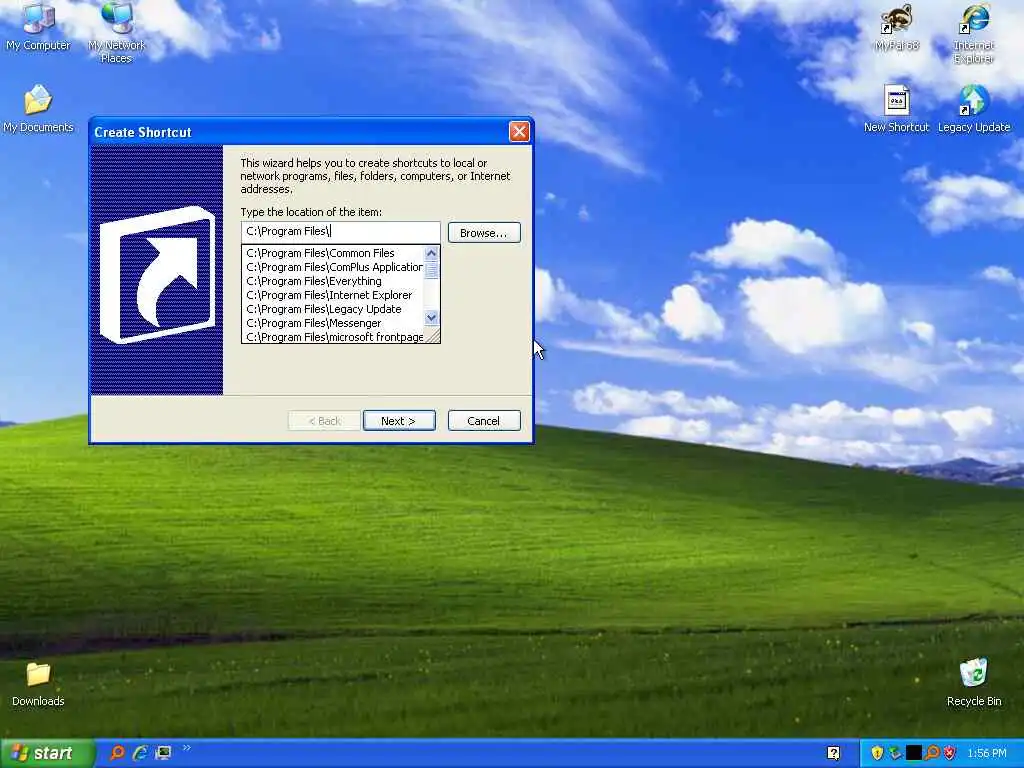
Task: Launch Everything search from Quick Launch
Action: click(x=117, y=753)
